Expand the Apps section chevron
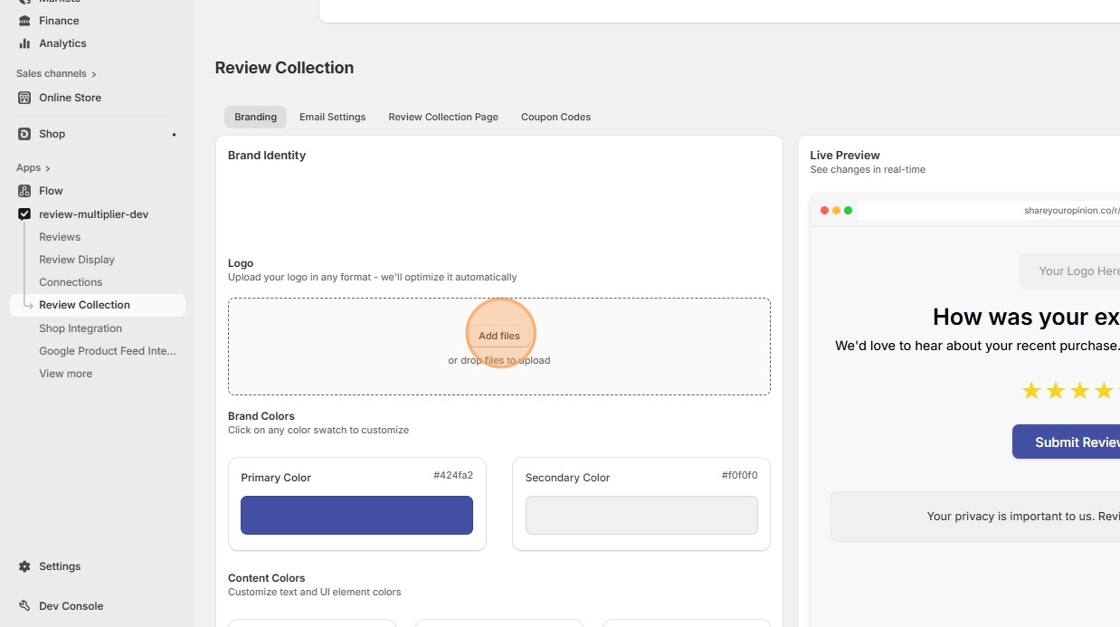 [47, 168]
